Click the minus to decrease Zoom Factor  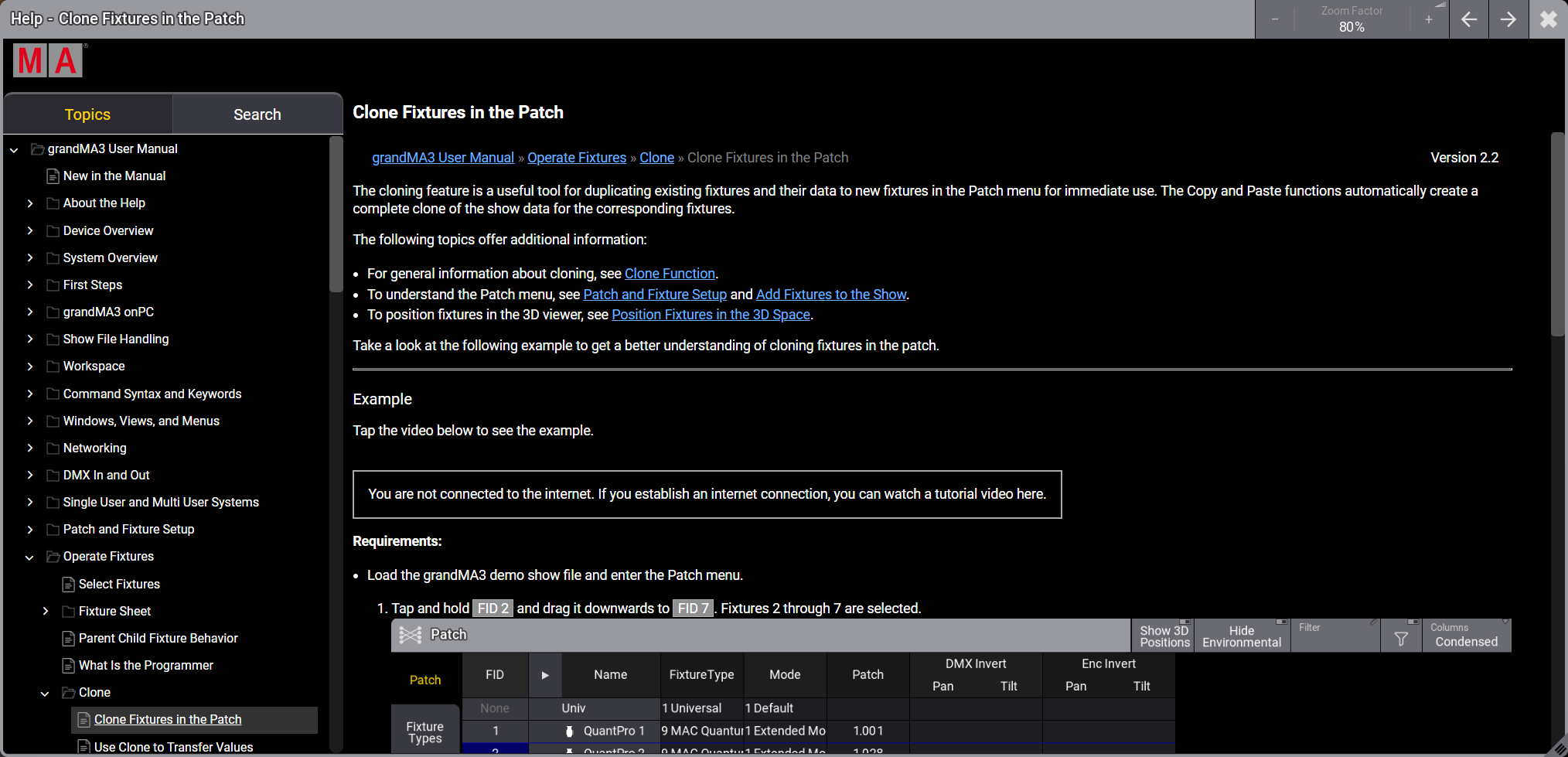click(x=1274, y=19)
